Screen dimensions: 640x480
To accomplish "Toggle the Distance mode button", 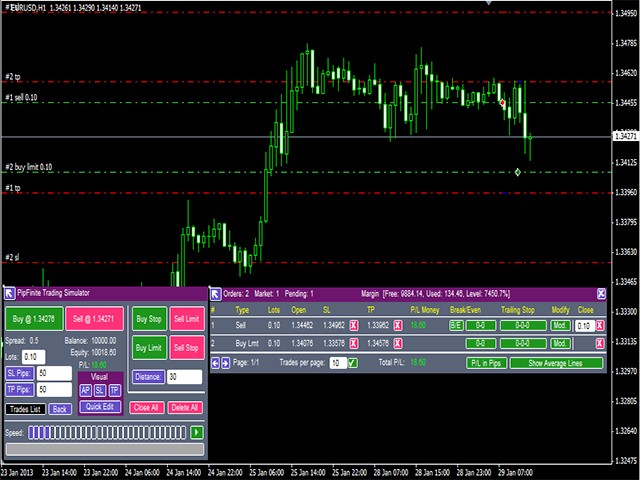I will click(149, 377).
